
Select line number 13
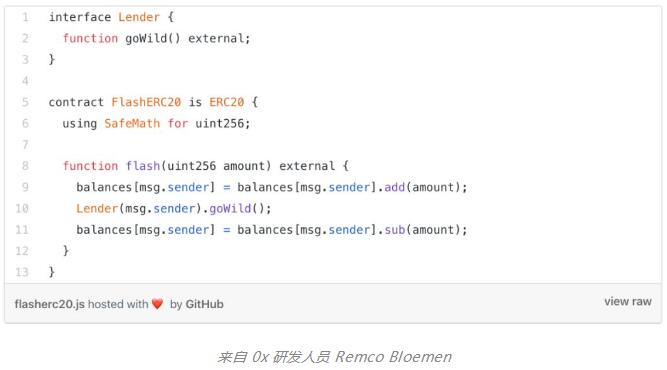tap(22, 272)
